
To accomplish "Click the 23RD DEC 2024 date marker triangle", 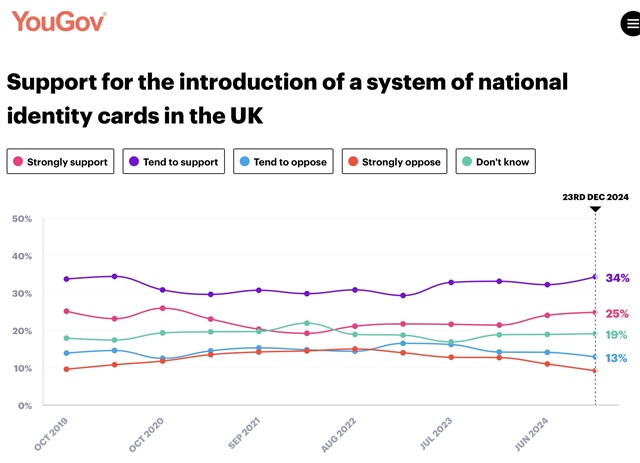I will pyautogui.click(x=595, y=209).
